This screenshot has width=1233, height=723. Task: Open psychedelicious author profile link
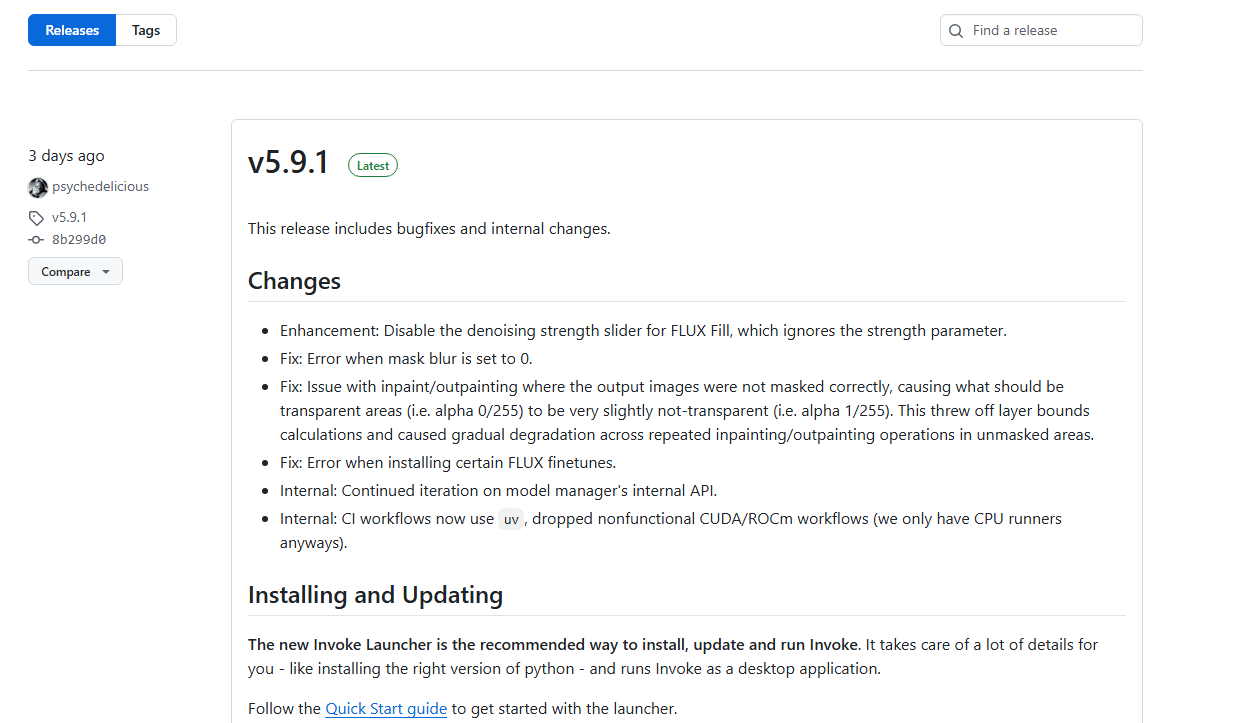coord(100,187)
